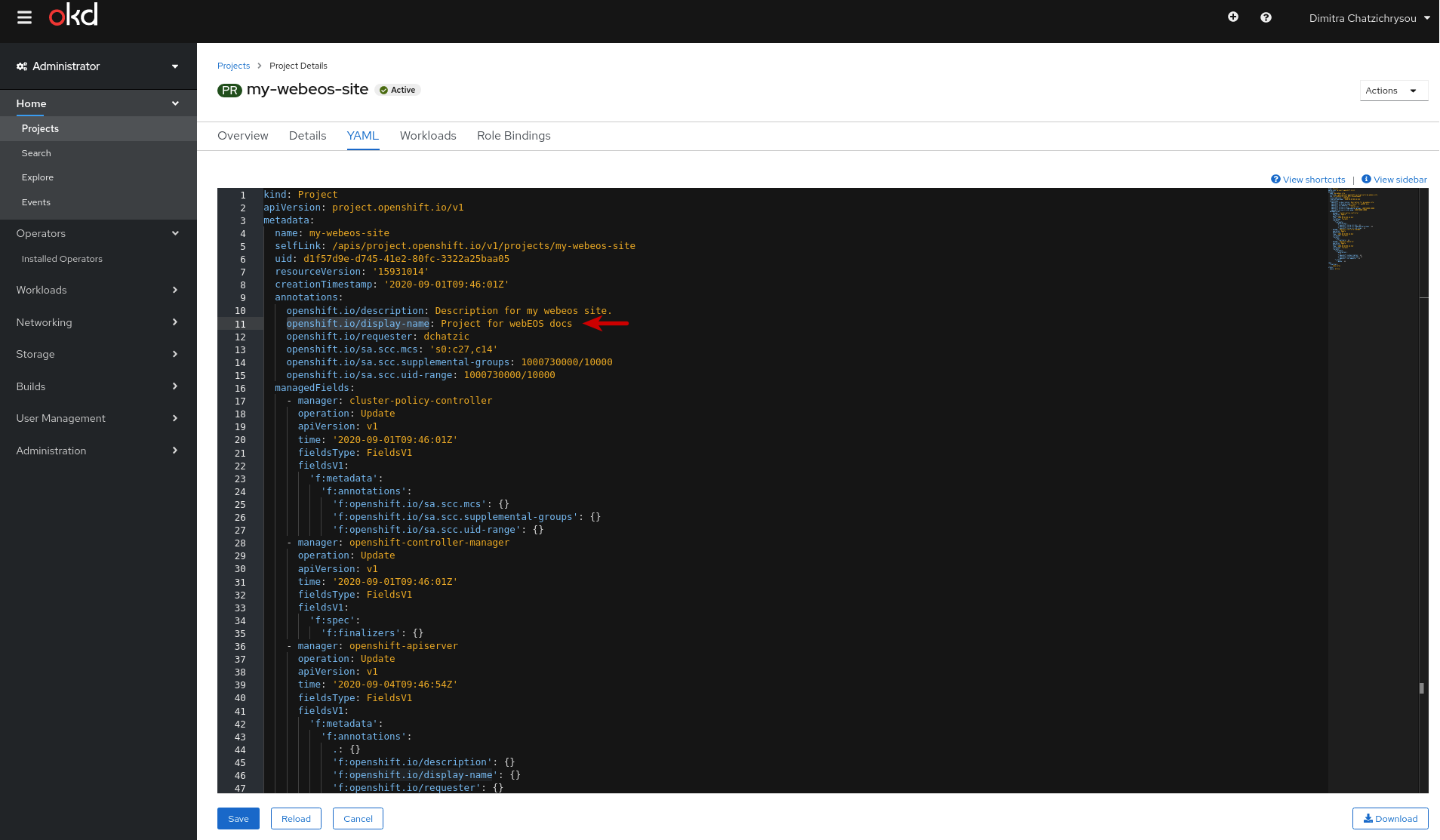Reload the YAML content
This screenshot has height=840, width=1440.
(296, 819)
